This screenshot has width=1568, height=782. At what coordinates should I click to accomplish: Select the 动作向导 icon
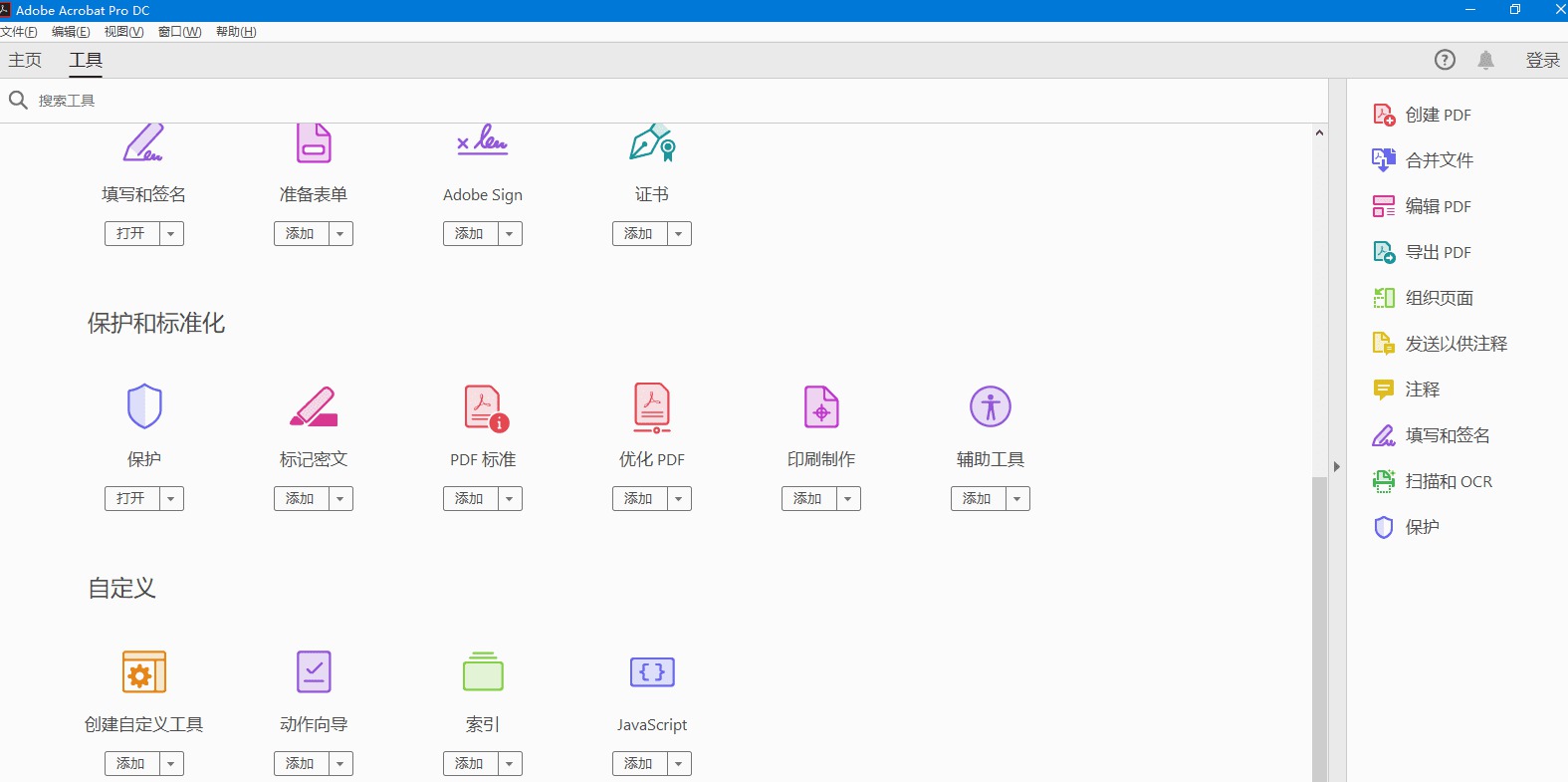tap(314, 671)
